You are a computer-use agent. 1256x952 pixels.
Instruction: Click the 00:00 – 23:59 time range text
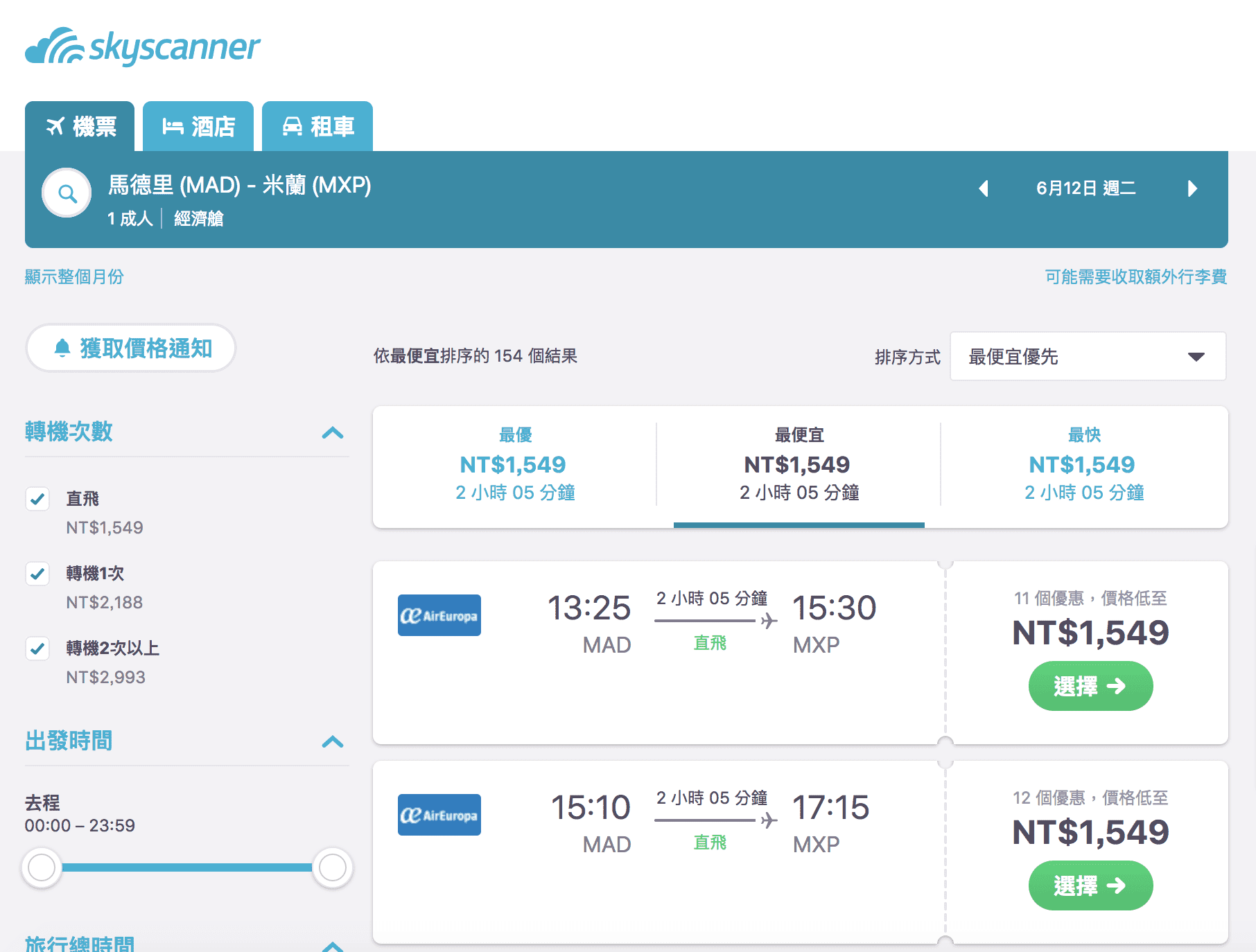(x=80, y=825)
